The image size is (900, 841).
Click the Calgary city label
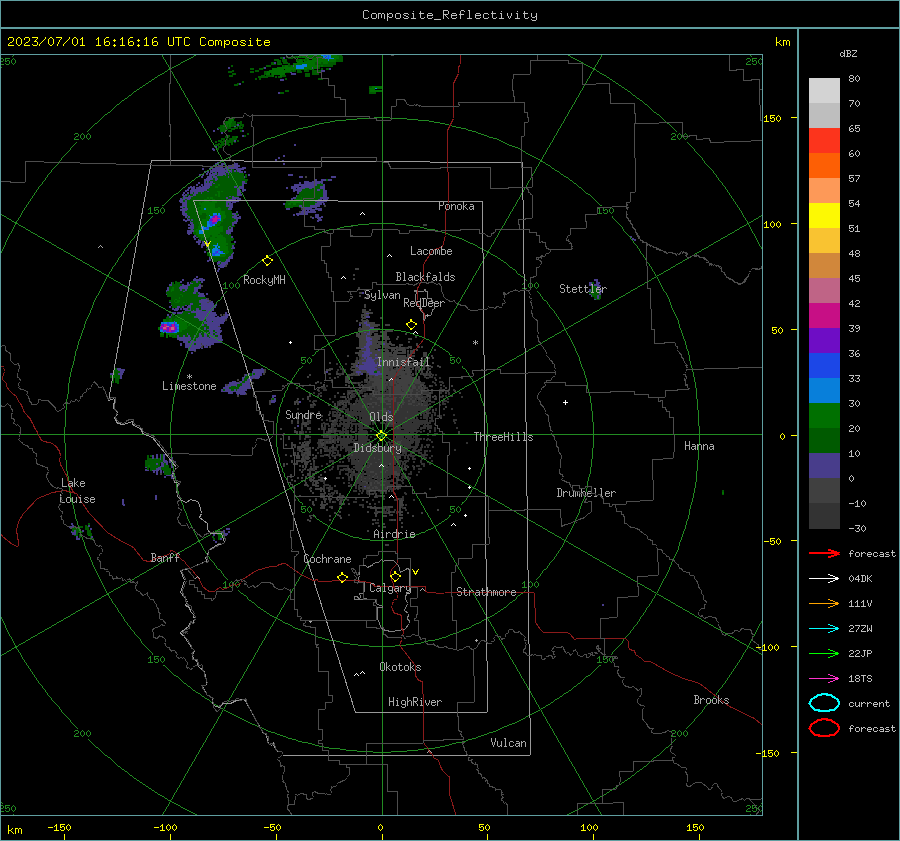coord(390,588)
